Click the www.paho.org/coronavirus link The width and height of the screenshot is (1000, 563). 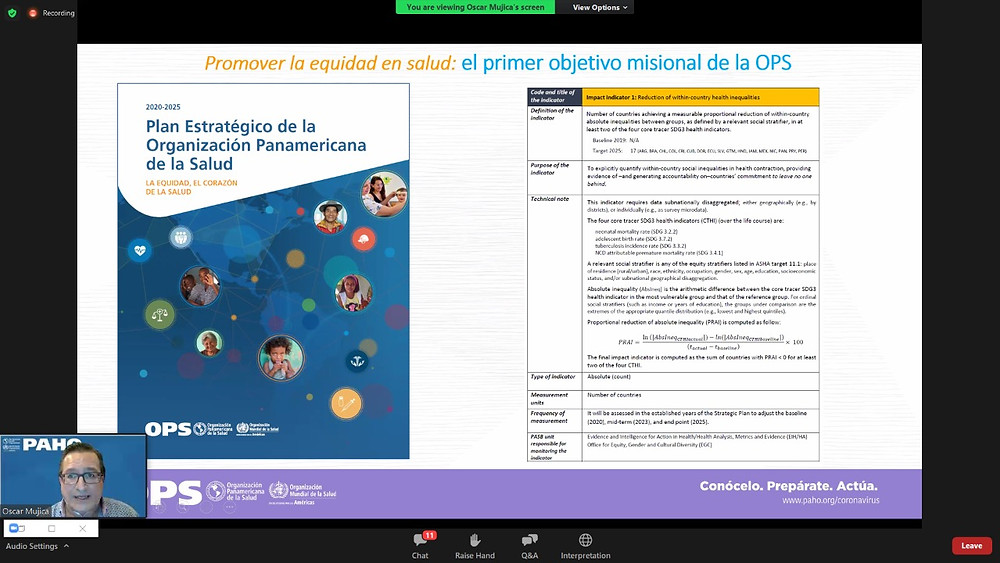click(830, 500)
